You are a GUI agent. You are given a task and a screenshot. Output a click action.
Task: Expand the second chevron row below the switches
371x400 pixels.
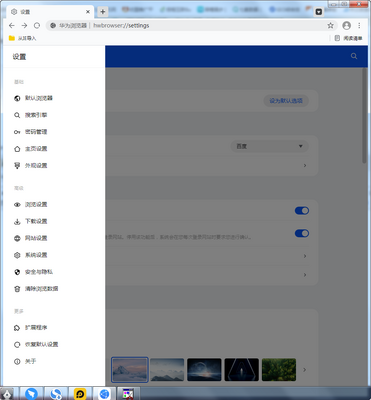coord(305,275)
